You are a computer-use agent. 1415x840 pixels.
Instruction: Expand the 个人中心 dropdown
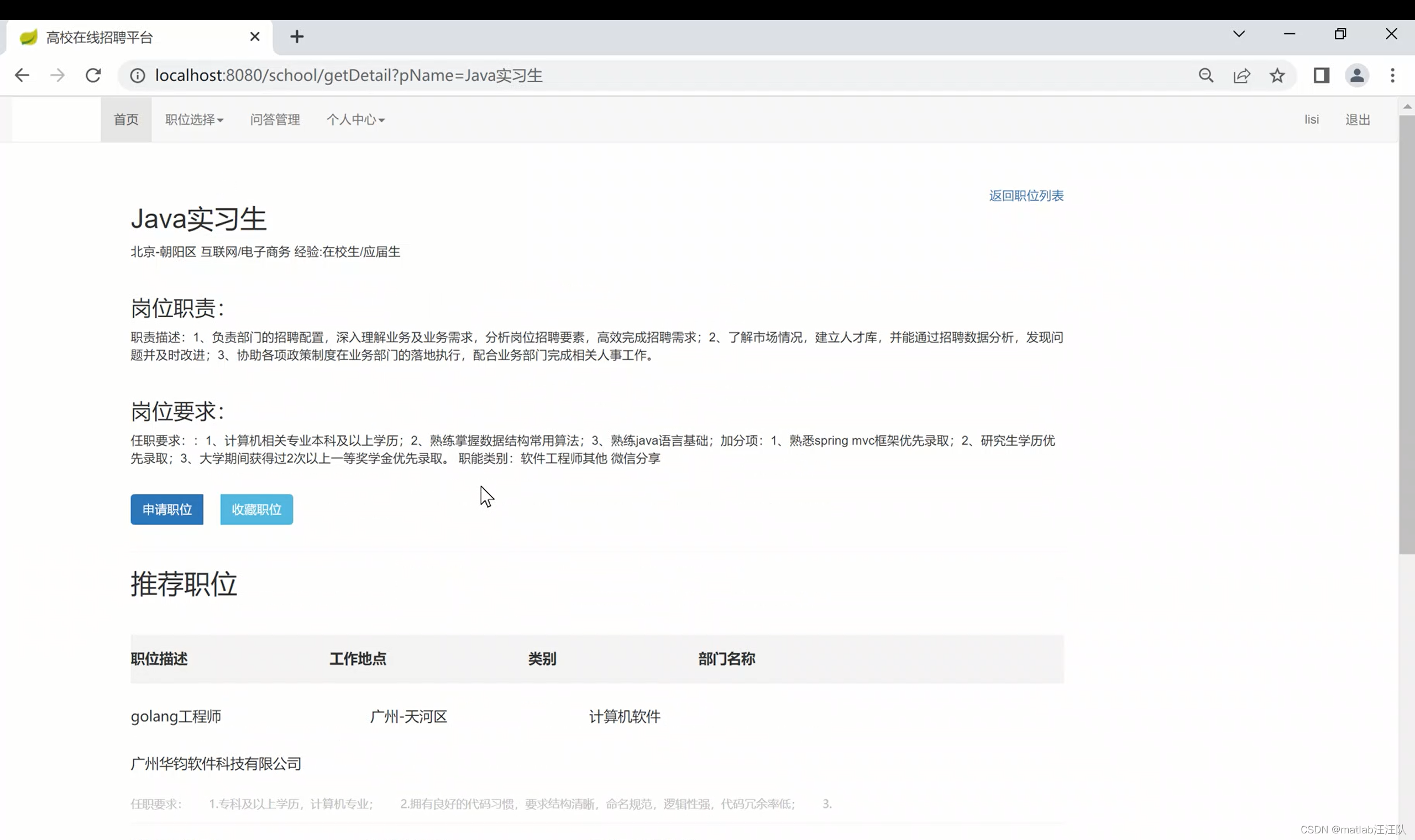point(355,119)
